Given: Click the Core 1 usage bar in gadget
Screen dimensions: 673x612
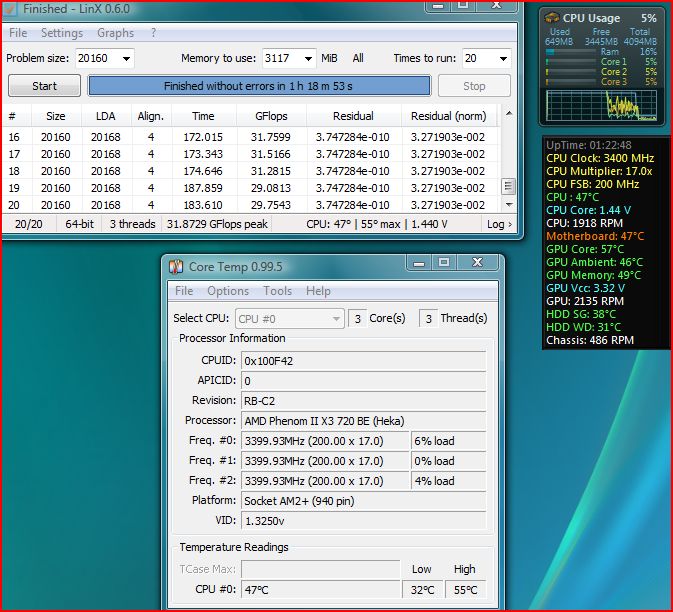Looking at the screenshot, I should [571, 62].
